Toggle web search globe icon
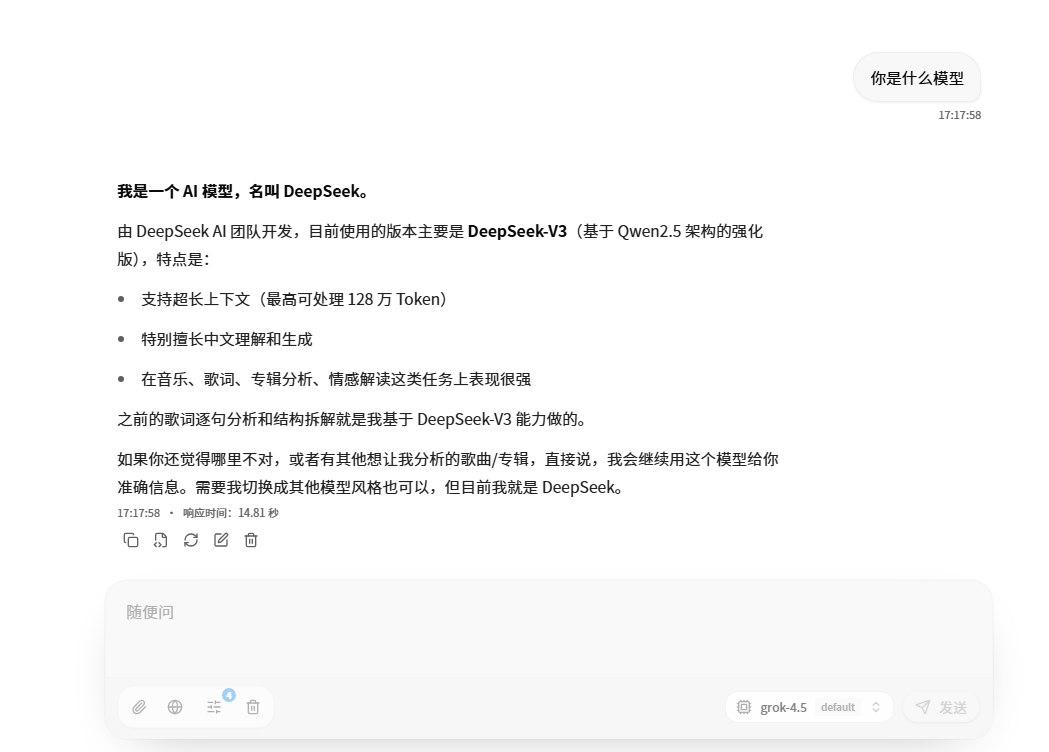Image resolution: width=1049 pixels, height=752 pixels. pos(175,707)
